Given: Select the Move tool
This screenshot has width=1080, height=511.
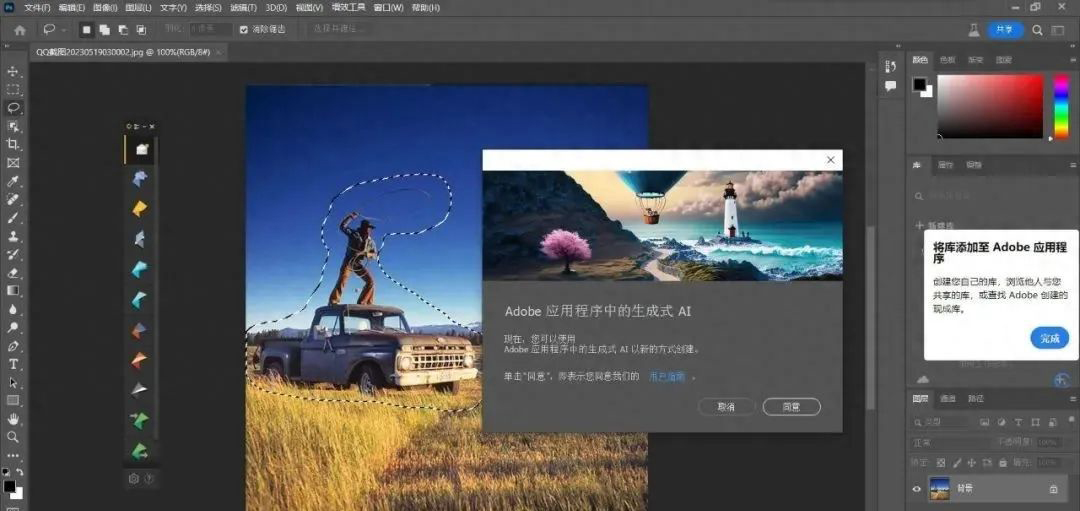Looking at the screenshot, I should click(x=13, y=72).
